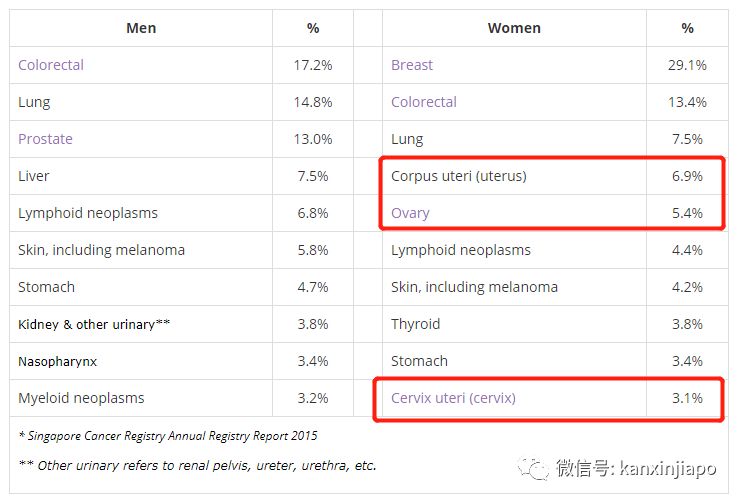
Task: Click the Myeloid neoplasms entry
Action: click(x=81, y=398)
